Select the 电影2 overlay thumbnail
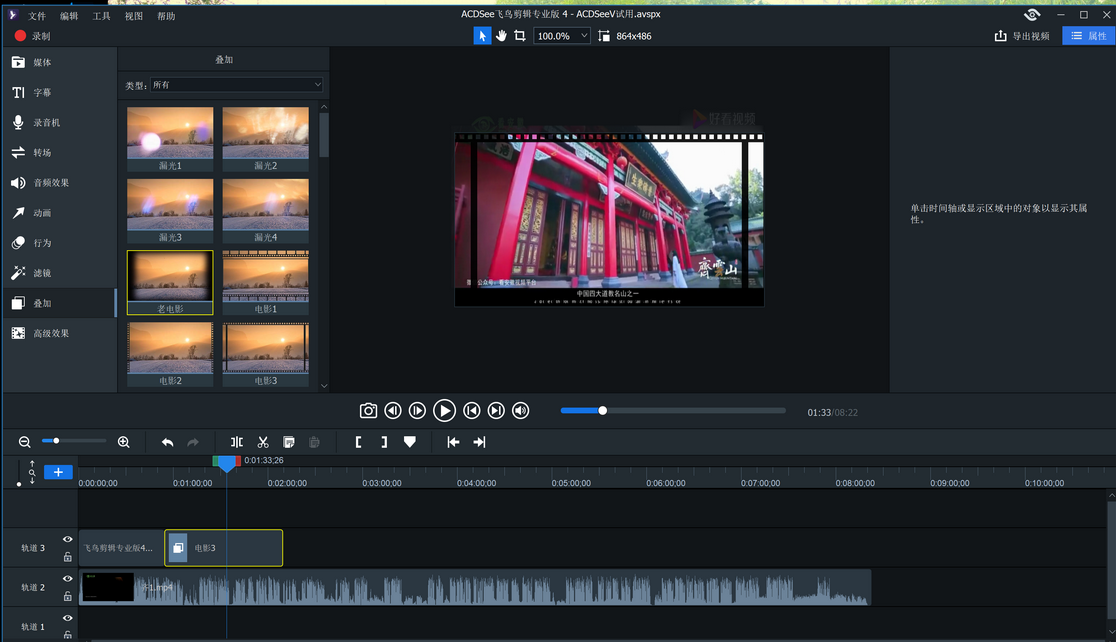Image resolution: width=1116 pixels, height=642 pixels. point(170,354)
